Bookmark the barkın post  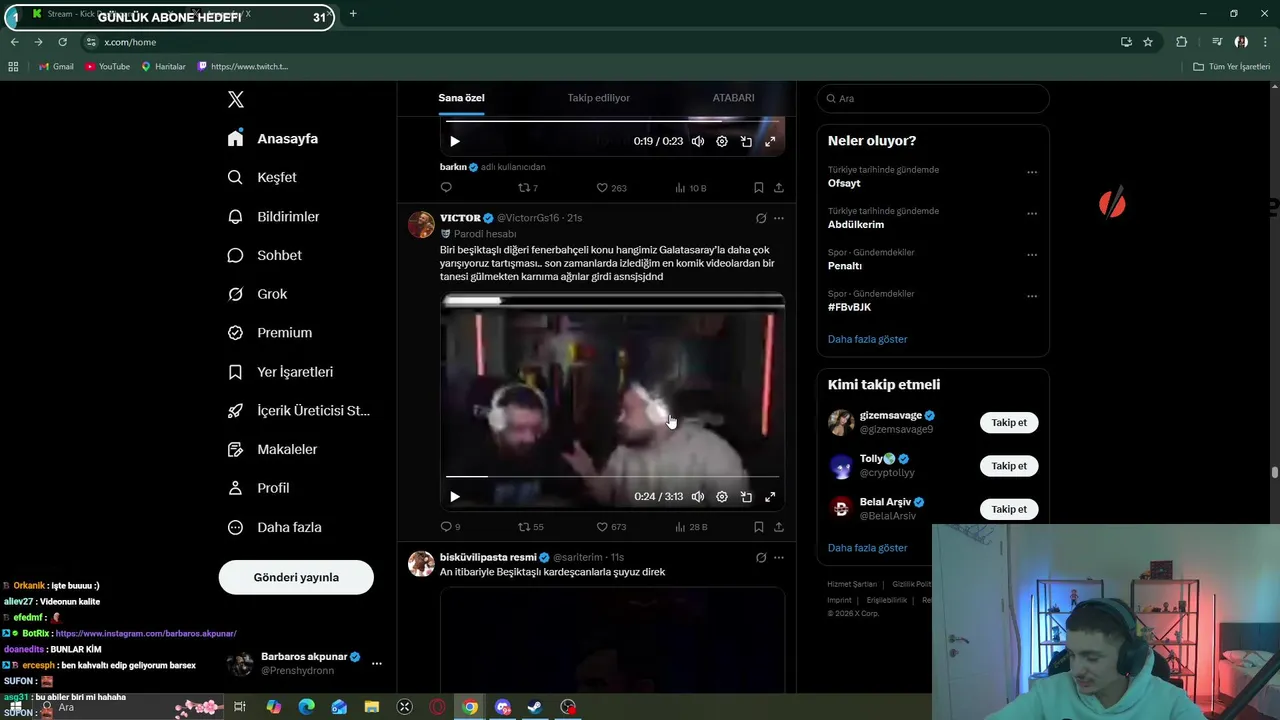point(758,187)
